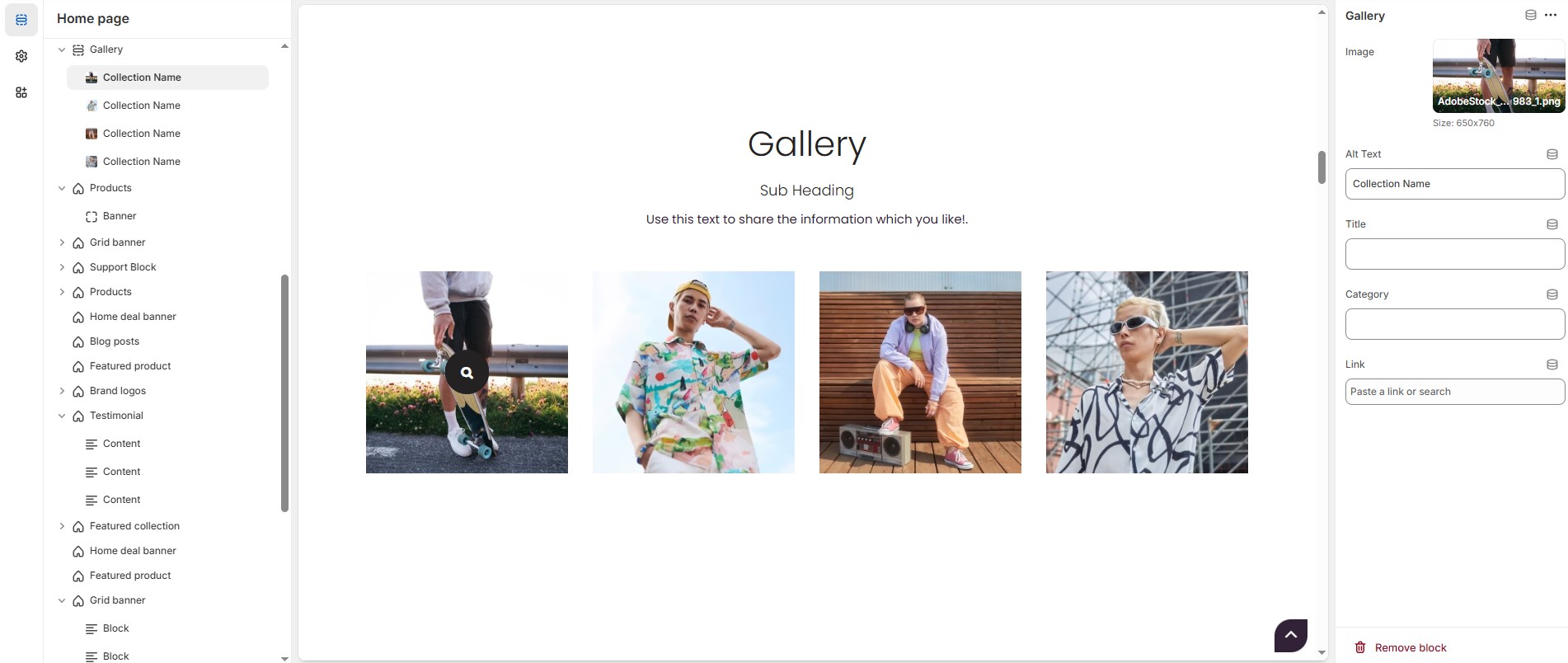Open the three-dot menu for Gallery block
The image size is (1568, 663).
pyautogui.click(x=1550, y=16)
